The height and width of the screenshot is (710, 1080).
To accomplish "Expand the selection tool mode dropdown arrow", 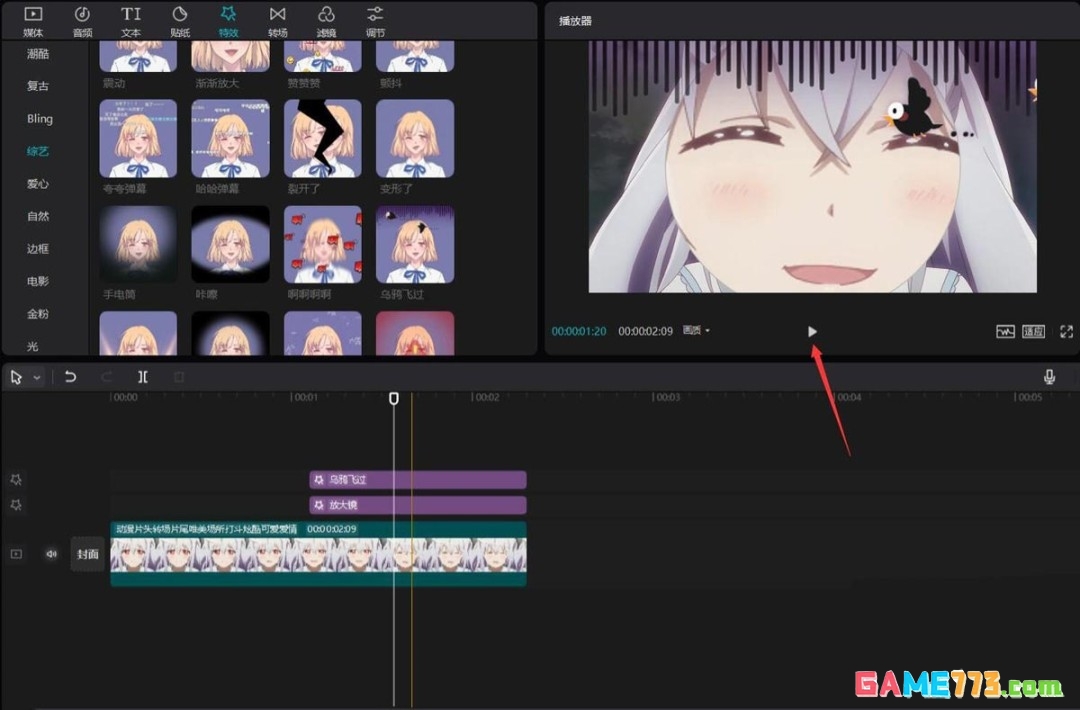I will [38, 378].
